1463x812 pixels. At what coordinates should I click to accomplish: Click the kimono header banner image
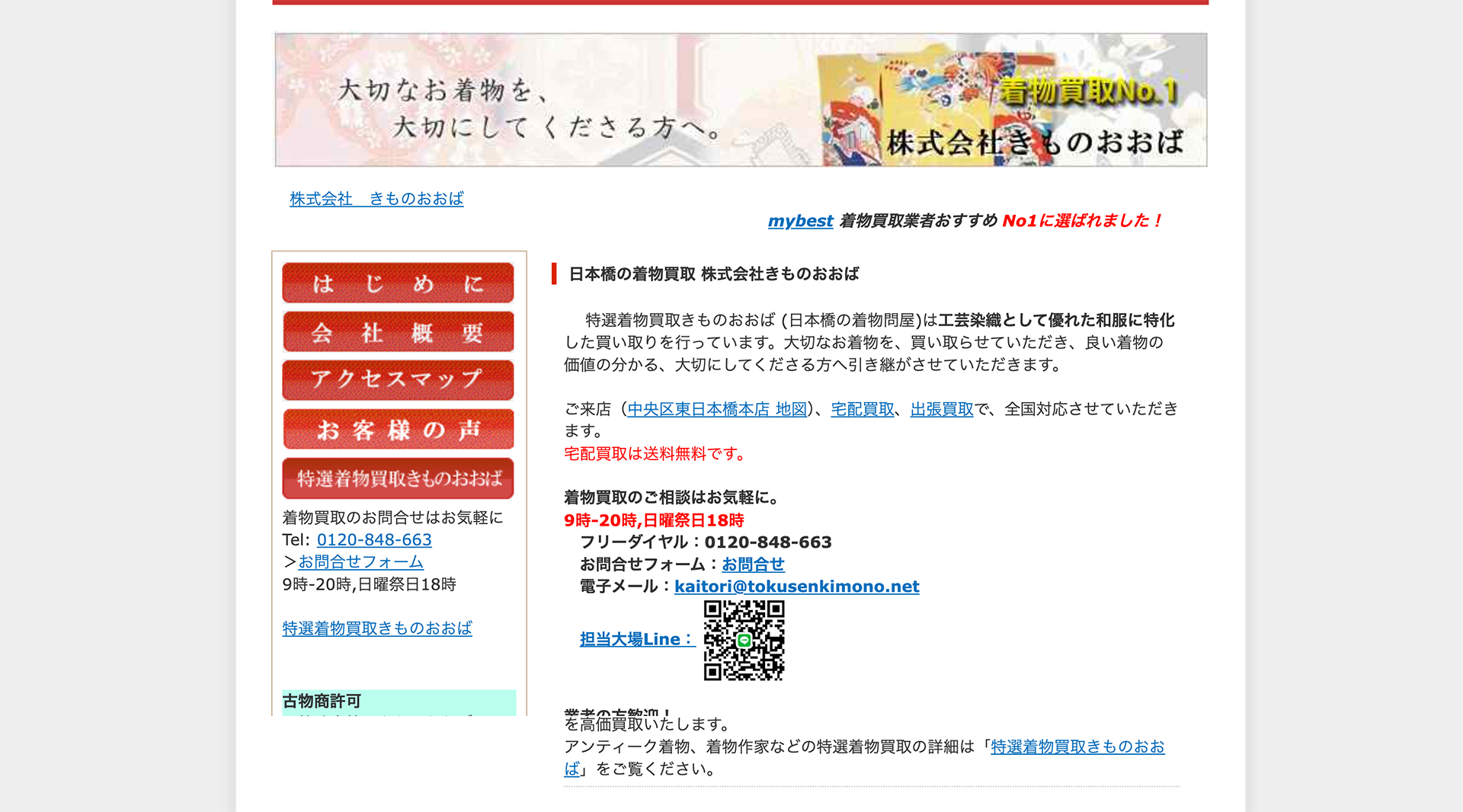[741, 100]
